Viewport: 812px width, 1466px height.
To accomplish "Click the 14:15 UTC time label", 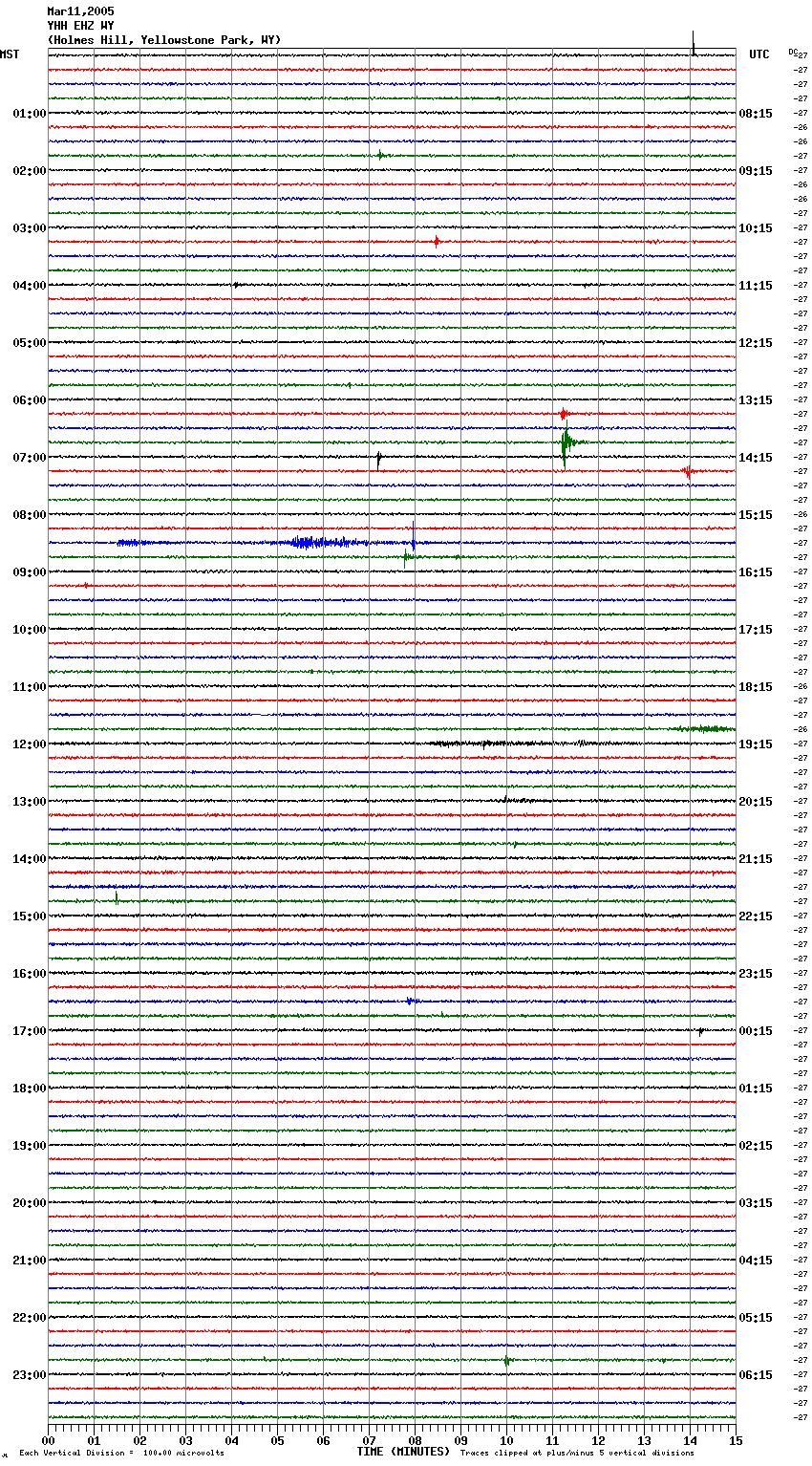I will [x=756, y=458].
